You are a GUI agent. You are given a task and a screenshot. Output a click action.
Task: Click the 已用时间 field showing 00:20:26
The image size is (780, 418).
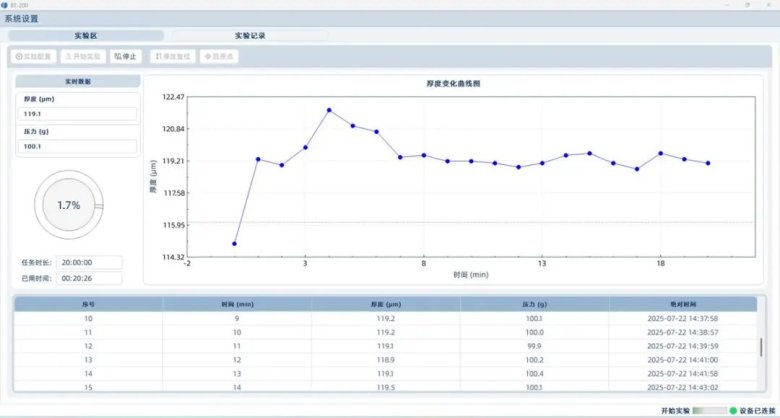tap(89, 278)
